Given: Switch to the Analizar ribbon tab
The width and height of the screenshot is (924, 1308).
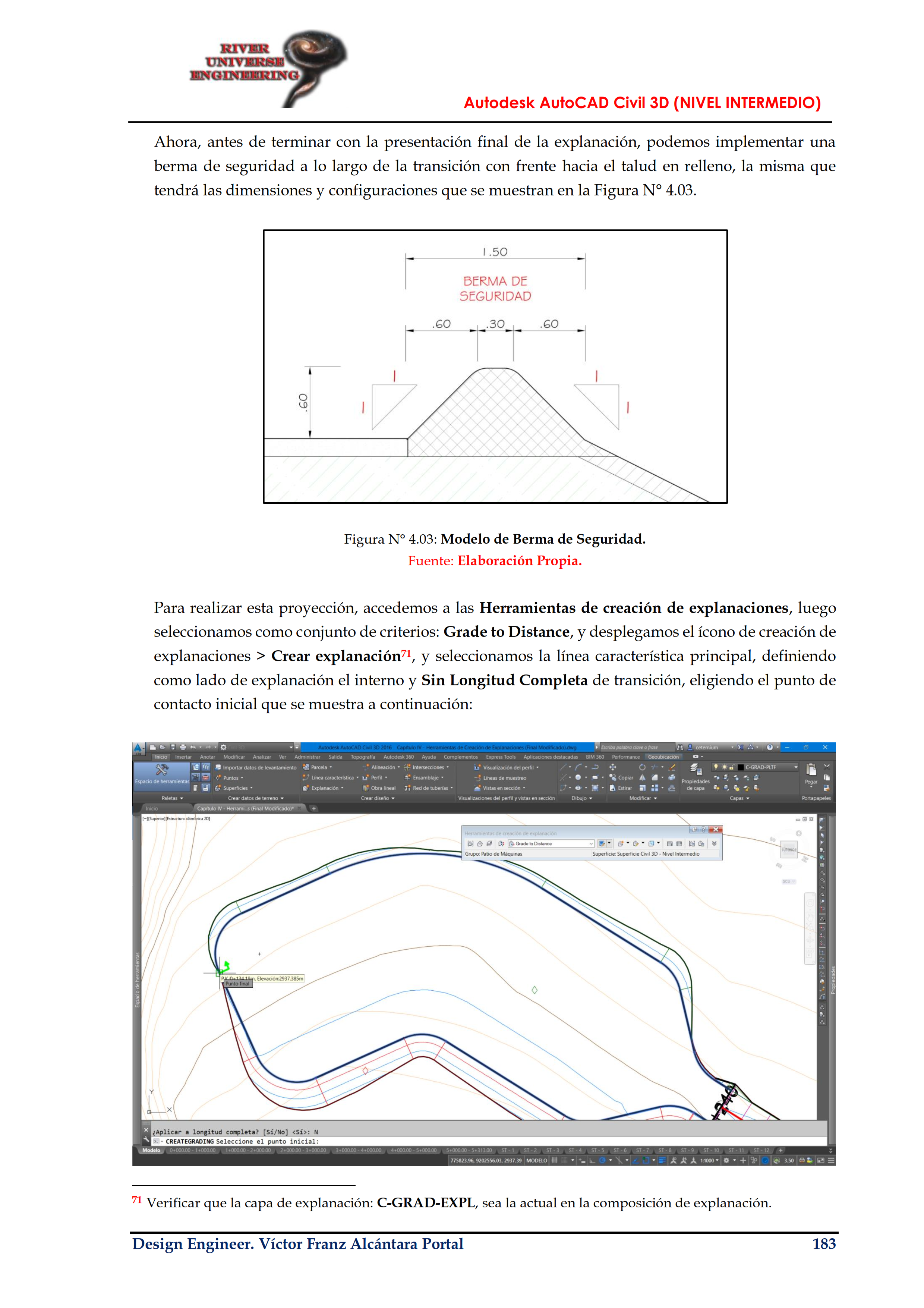Looking at the screenshot, I should (x=262, y=757).
